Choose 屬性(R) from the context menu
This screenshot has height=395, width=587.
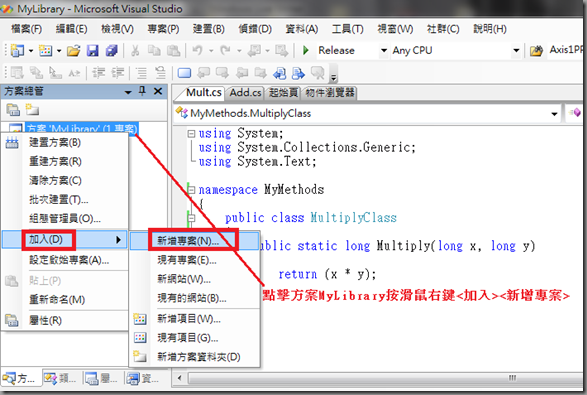click(x=65, y=320)
